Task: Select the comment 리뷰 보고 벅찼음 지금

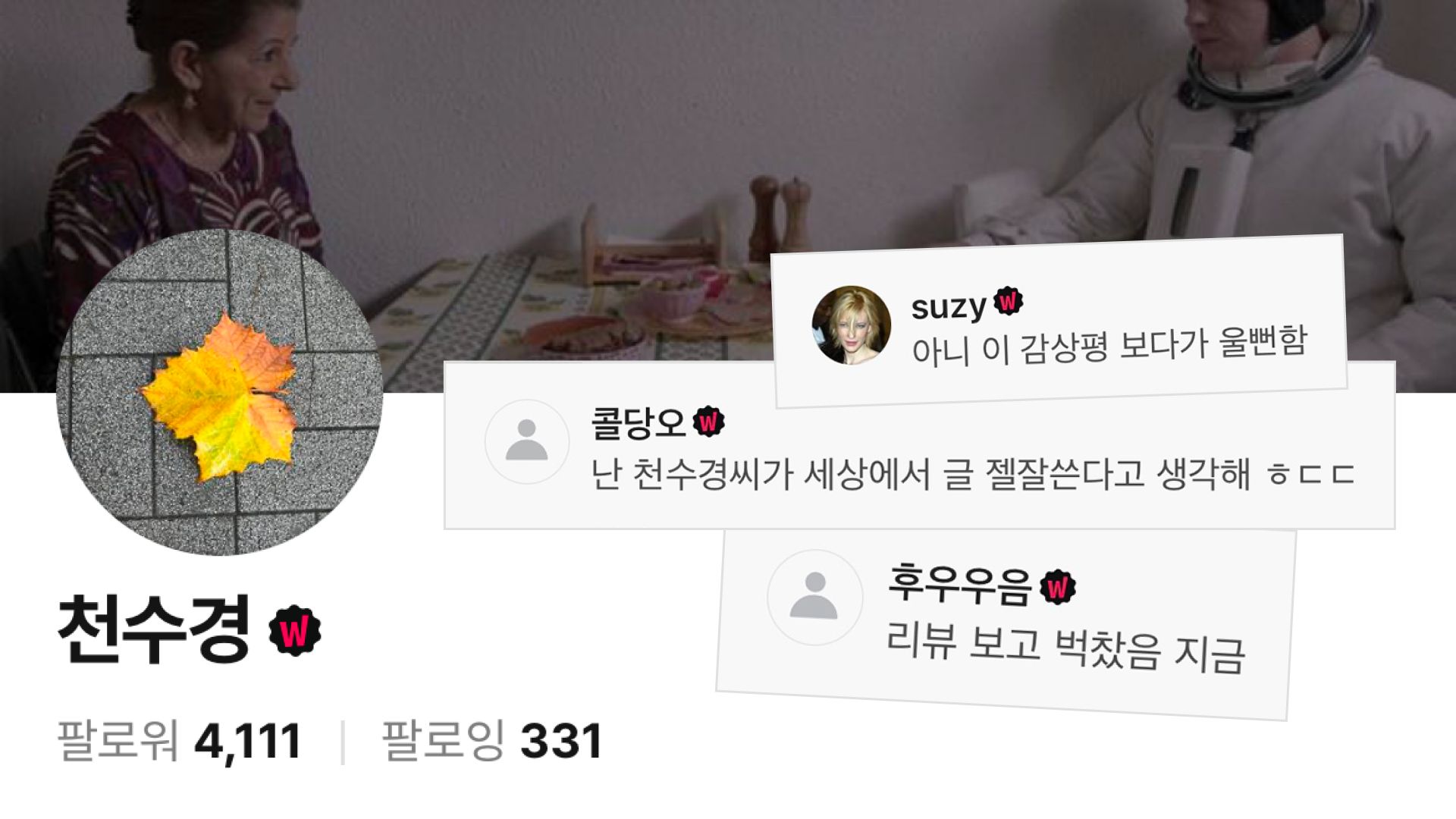Action: point(1065,647)
